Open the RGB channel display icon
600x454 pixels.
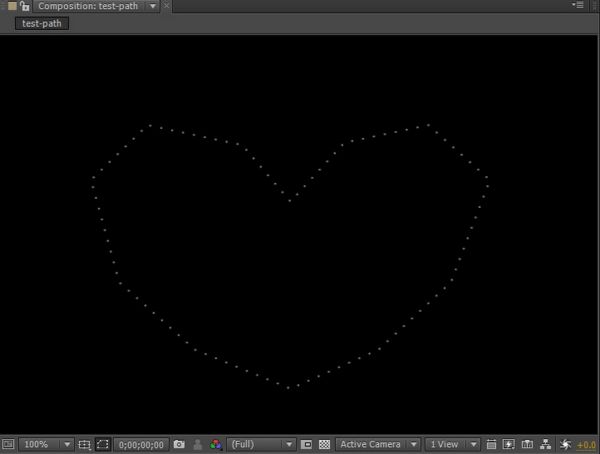tap(216, 444)
